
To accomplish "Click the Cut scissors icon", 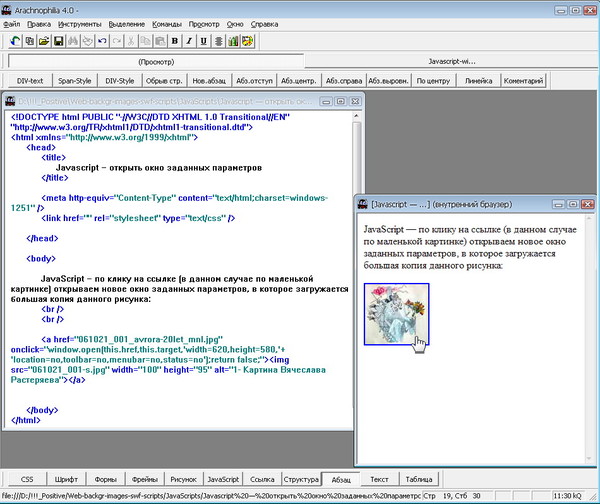I will [x=131, y=41].
